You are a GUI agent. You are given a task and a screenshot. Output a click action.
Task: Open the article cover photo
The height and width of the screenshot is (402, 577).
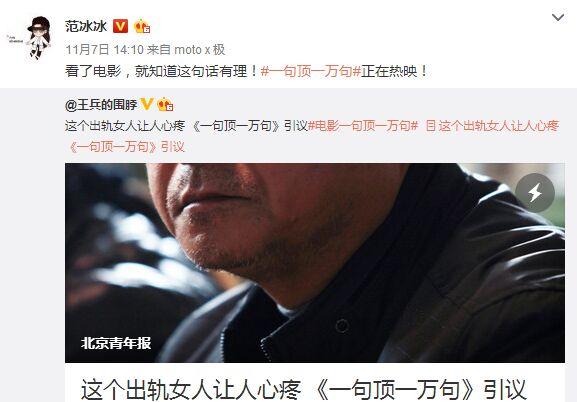(x=315, y=263)
